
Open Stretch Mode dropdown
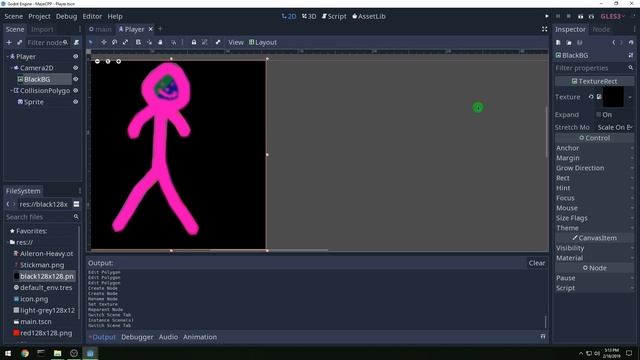click(615, 127)
